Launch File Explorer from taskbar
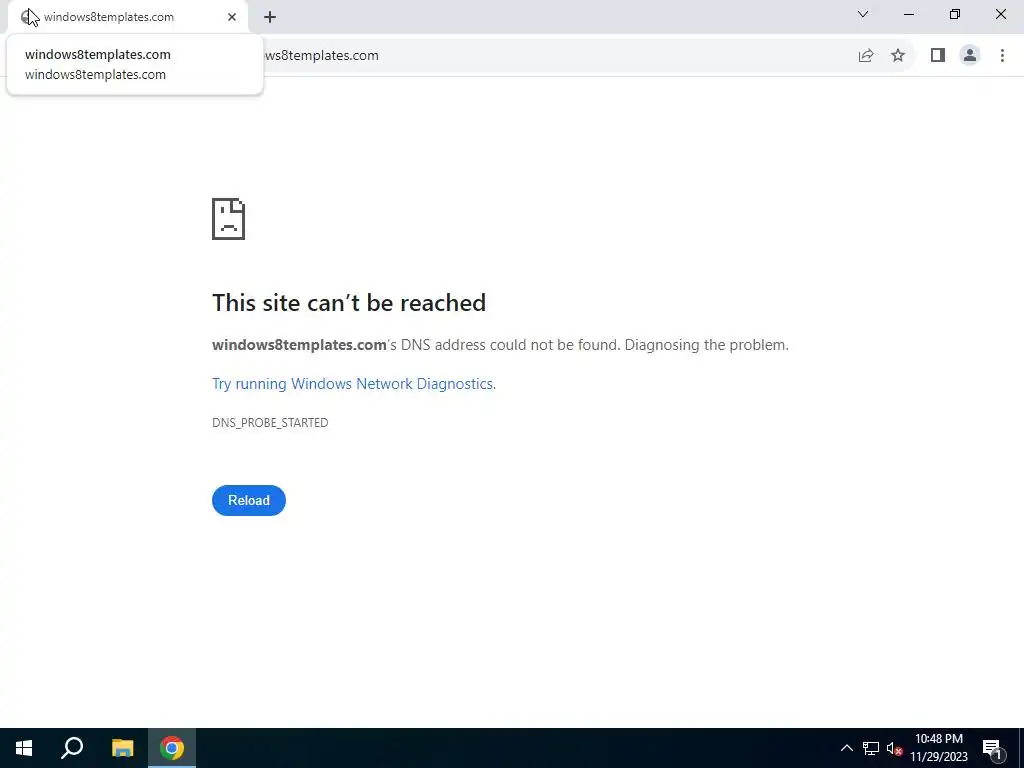The image size is (1024, 768). [122, 748]
